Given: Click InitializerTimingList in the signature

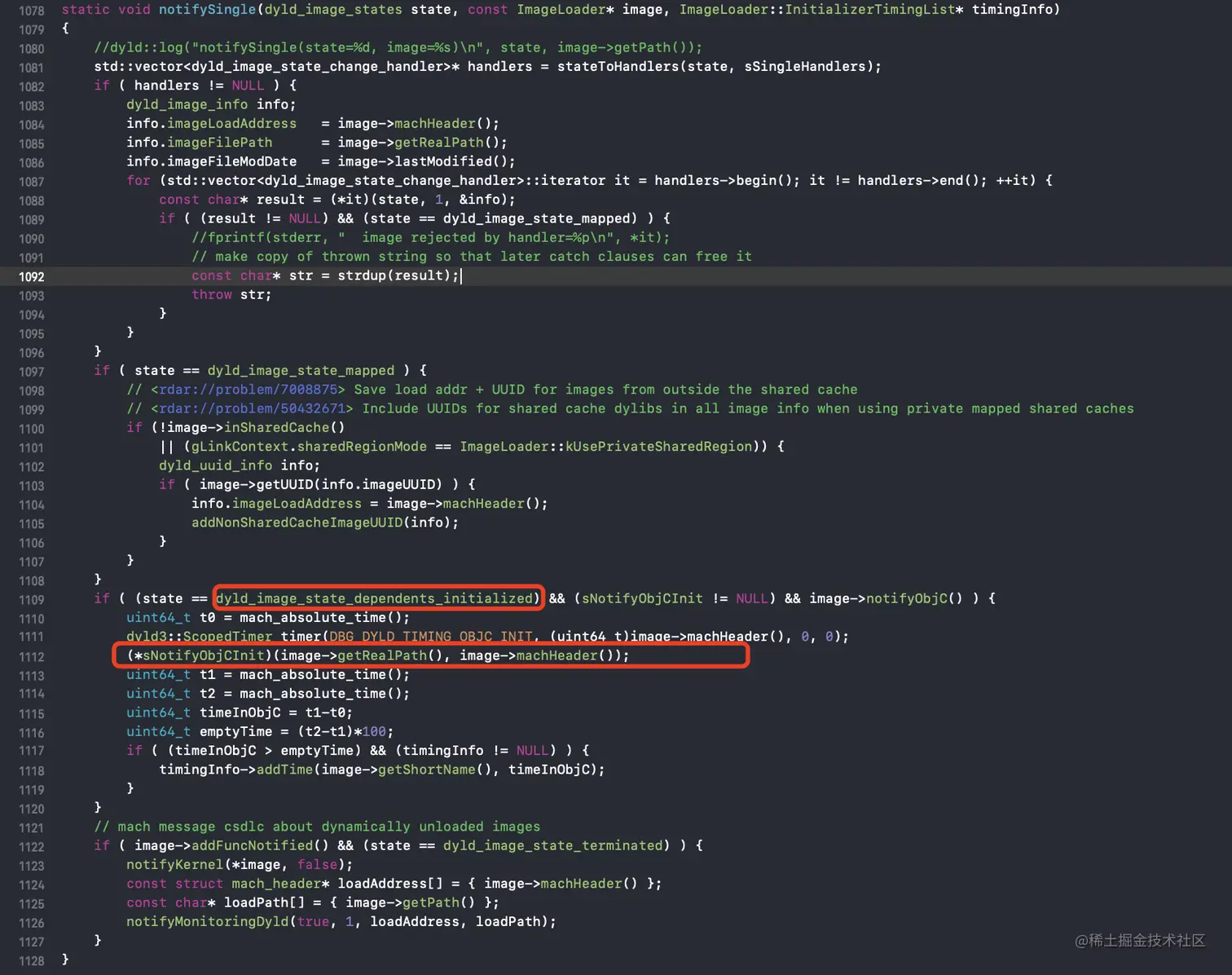Looking at the screenshot, I should coord(870,10).
